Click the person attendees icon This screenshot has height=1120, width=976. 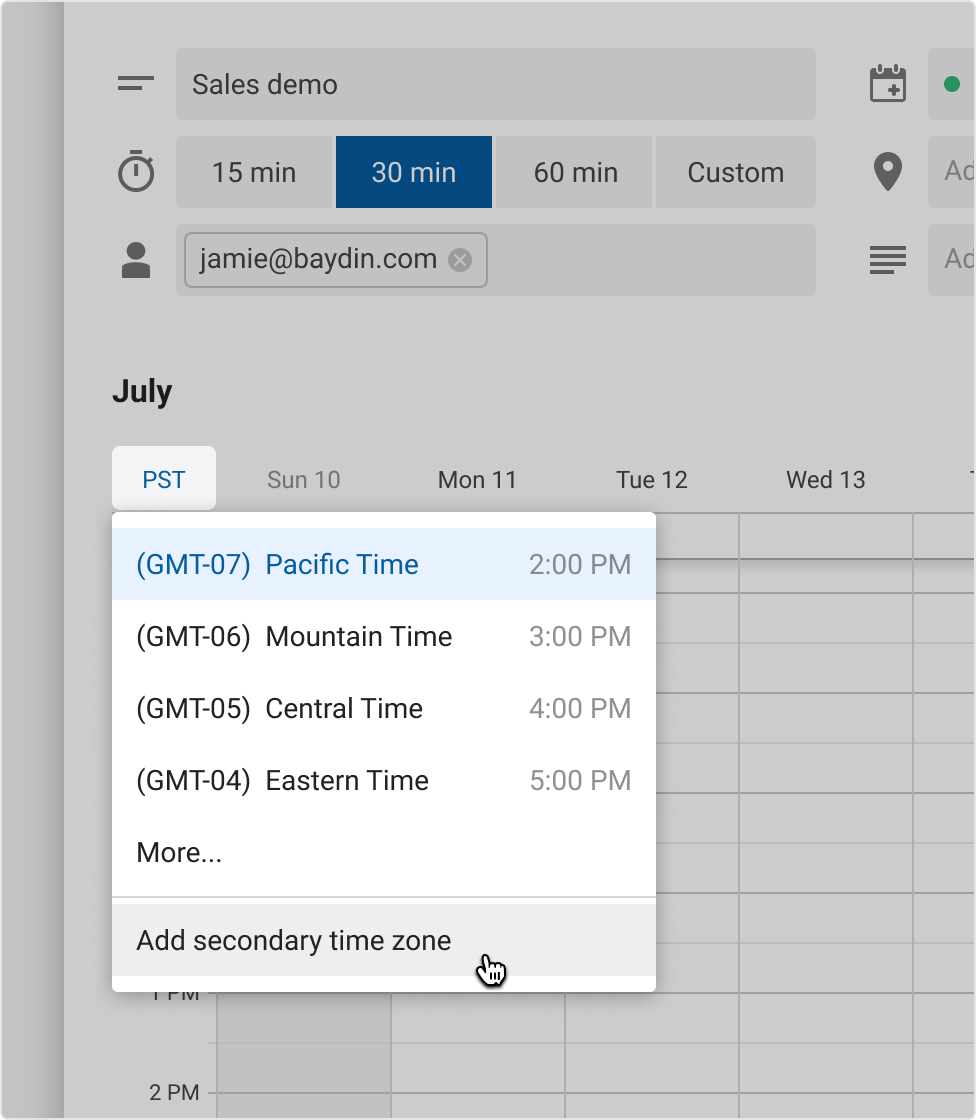[x=136, y=260]
